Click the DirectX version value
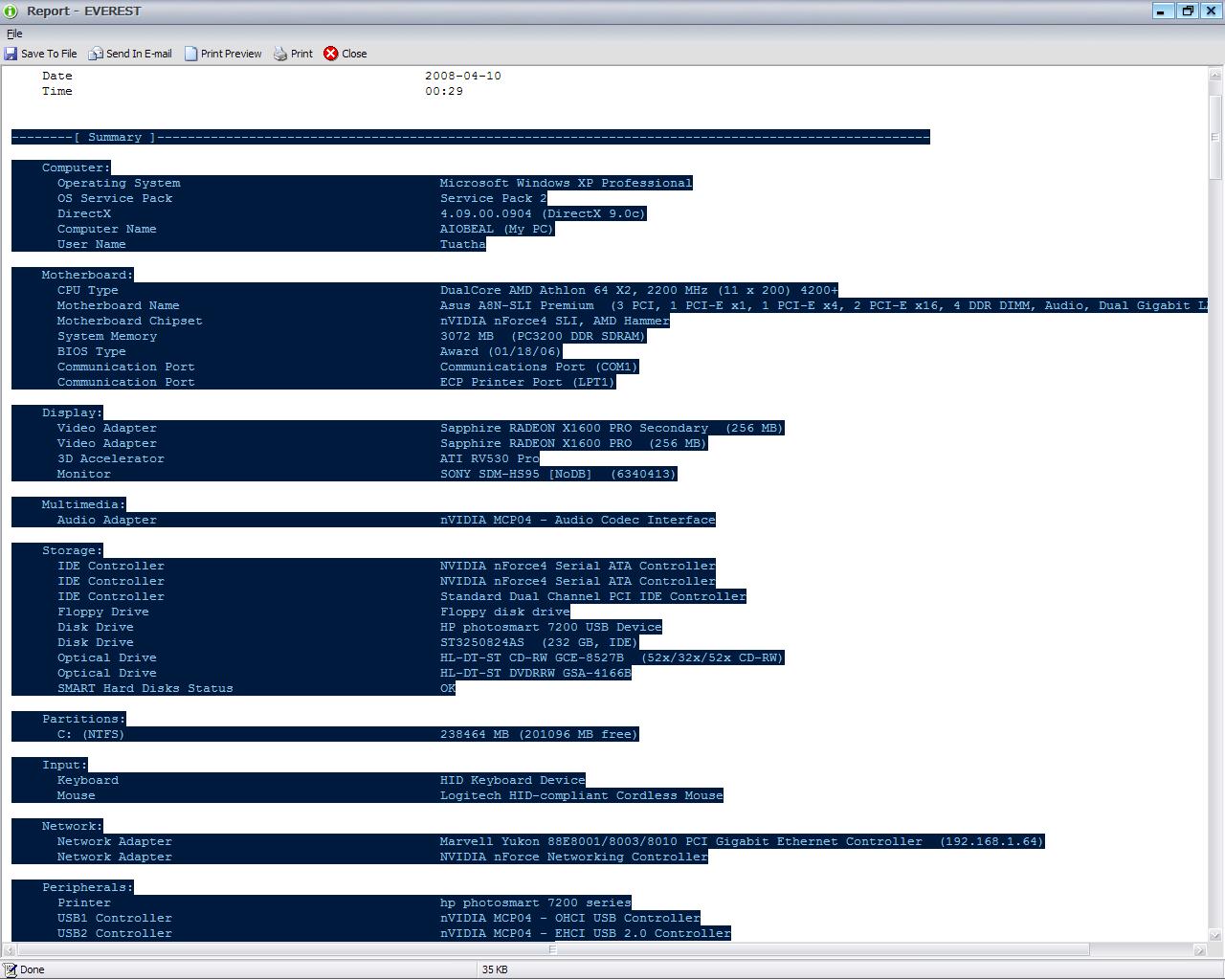 (x=543, y=213)
